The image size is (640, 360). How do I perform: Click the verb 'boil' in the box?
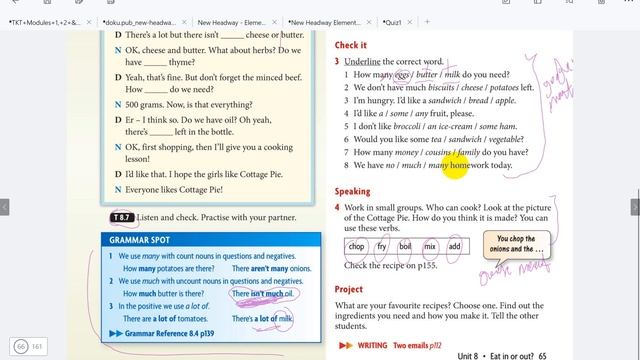[405, 246]
